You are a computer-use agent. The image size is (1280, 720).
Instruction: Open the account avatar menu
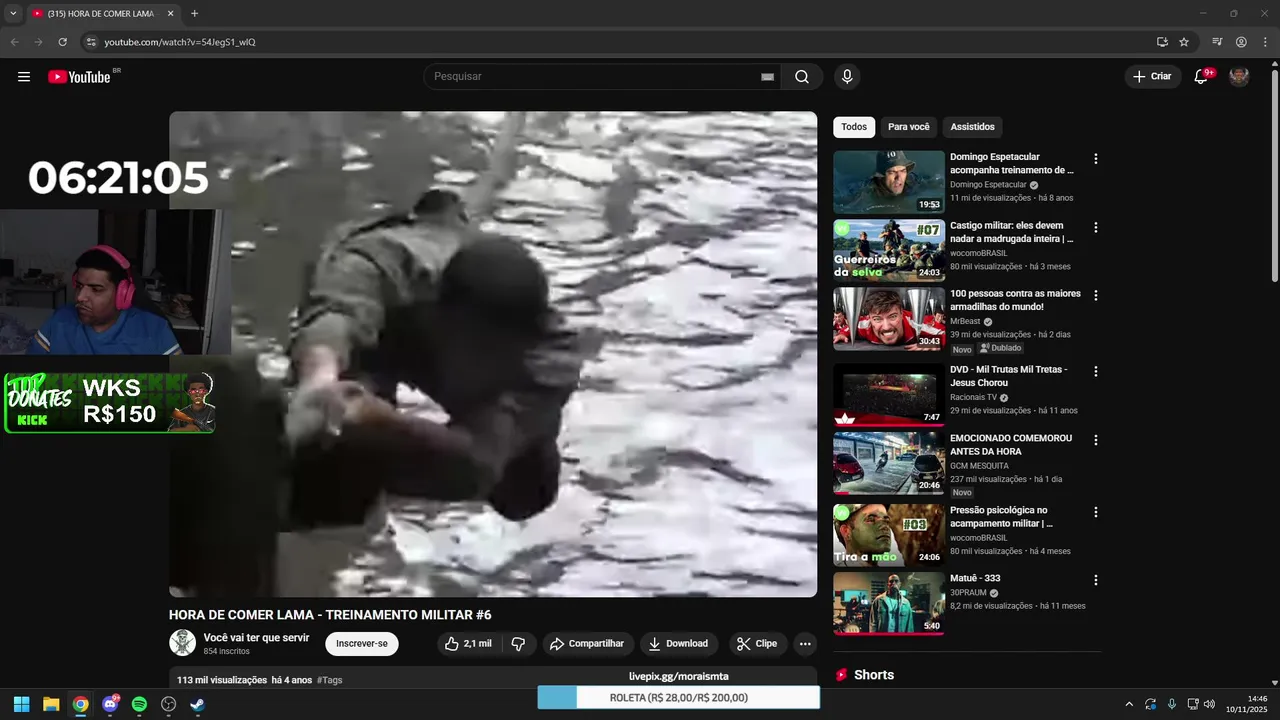pyautogui.click(x=1239, y=77)
